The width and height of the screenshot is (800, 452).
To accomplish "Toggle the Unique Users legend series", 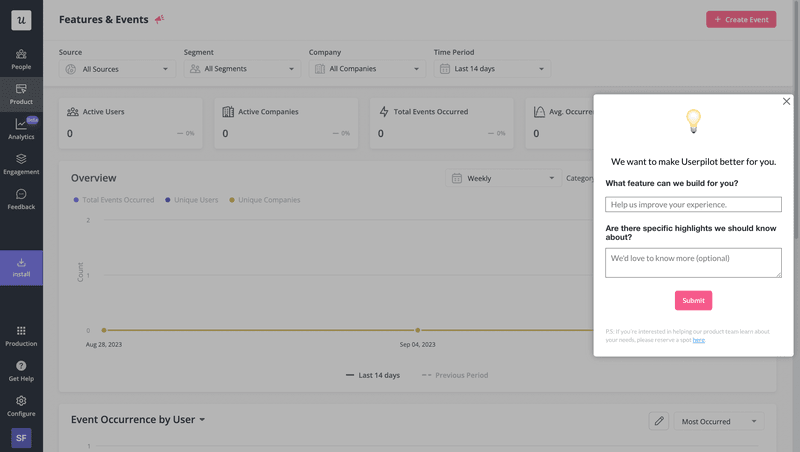I will pyautogui.click(x=191, y=200).
